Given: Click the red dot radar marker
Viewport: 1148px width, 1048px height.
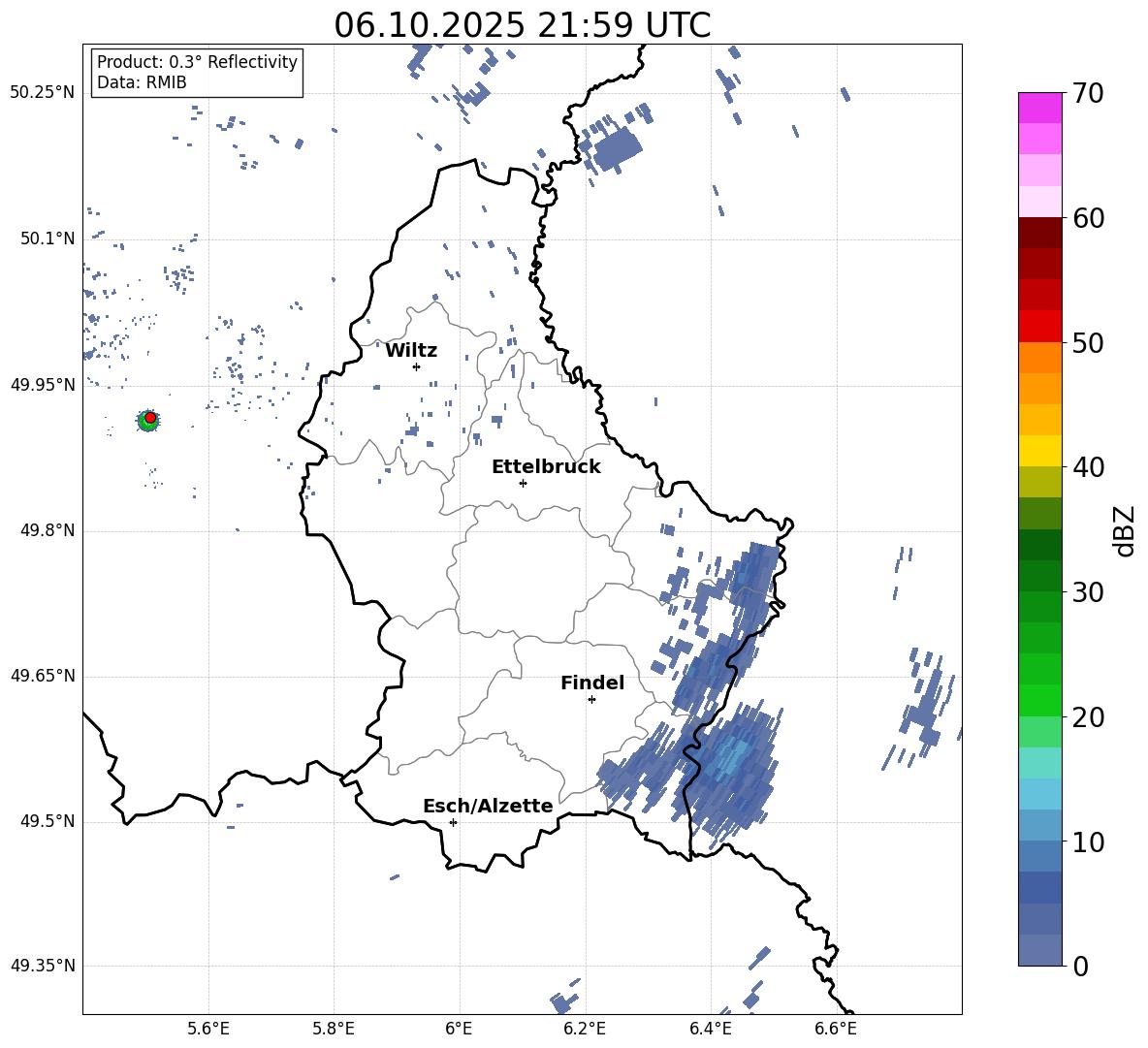Looking at the screenshot, I should click(150, 418).
